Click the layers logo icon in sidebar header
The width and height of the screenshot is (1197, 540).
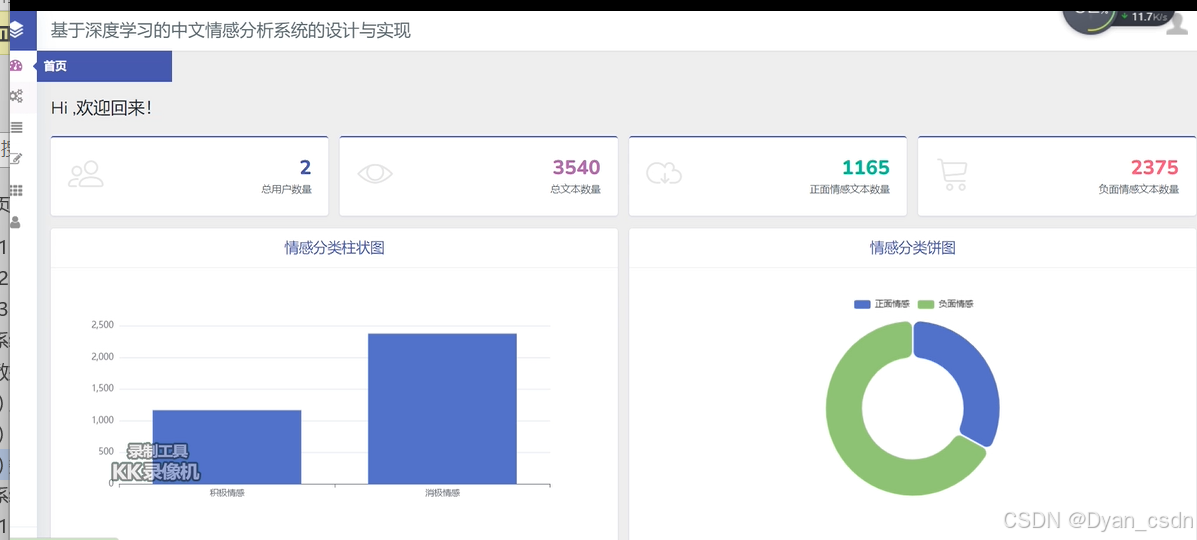click(16, 31)
